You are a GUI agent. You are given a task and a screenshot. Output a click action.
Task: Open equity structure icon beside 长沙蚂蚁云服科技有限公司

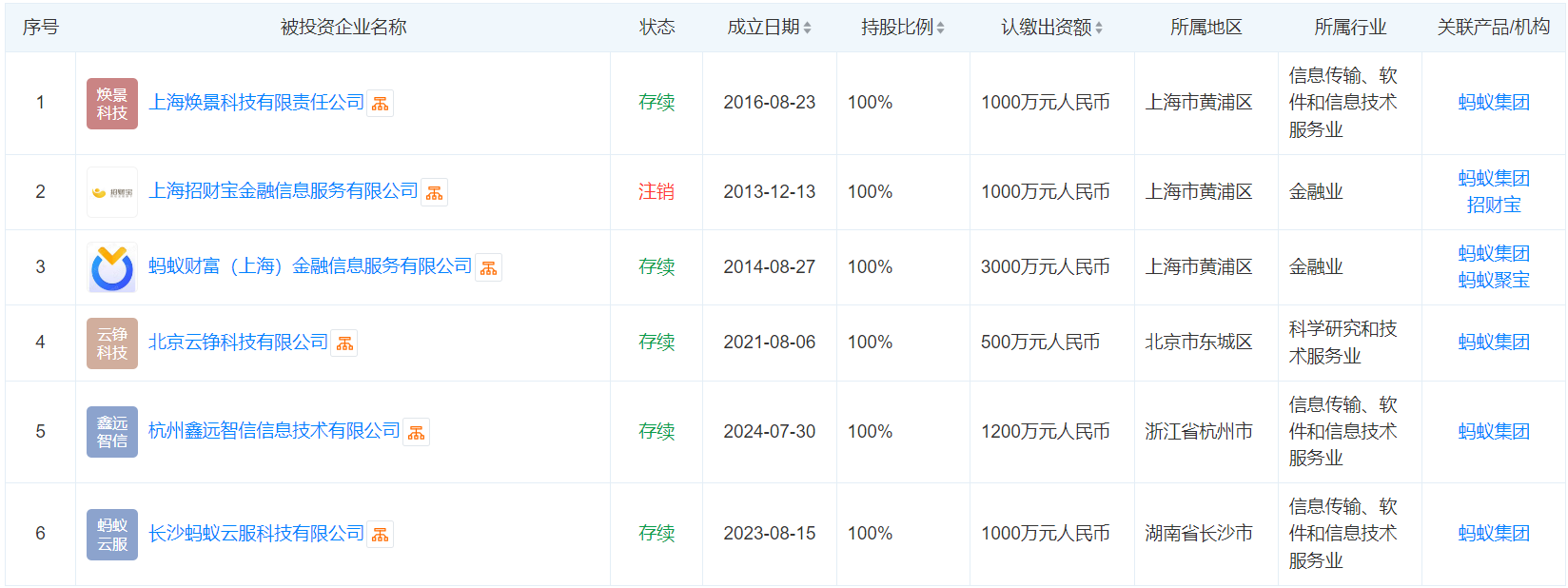[381, 536]
